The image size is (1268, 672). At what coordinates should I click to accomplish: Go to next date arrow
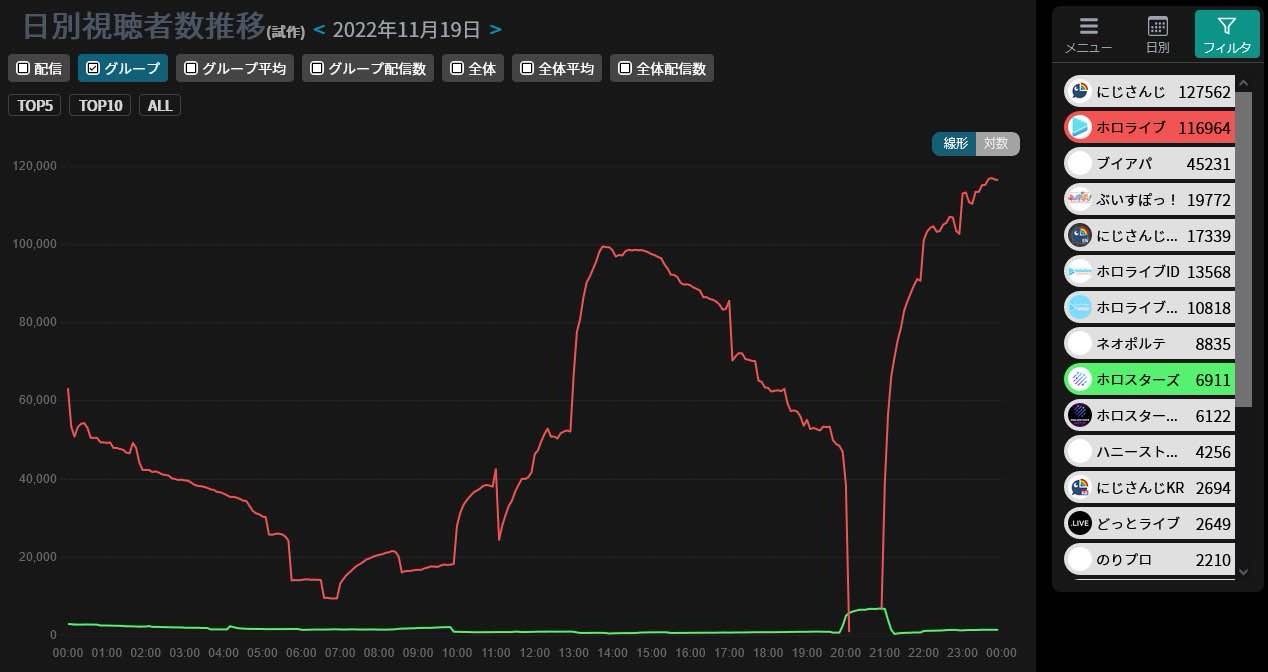(x=496, y=30)
